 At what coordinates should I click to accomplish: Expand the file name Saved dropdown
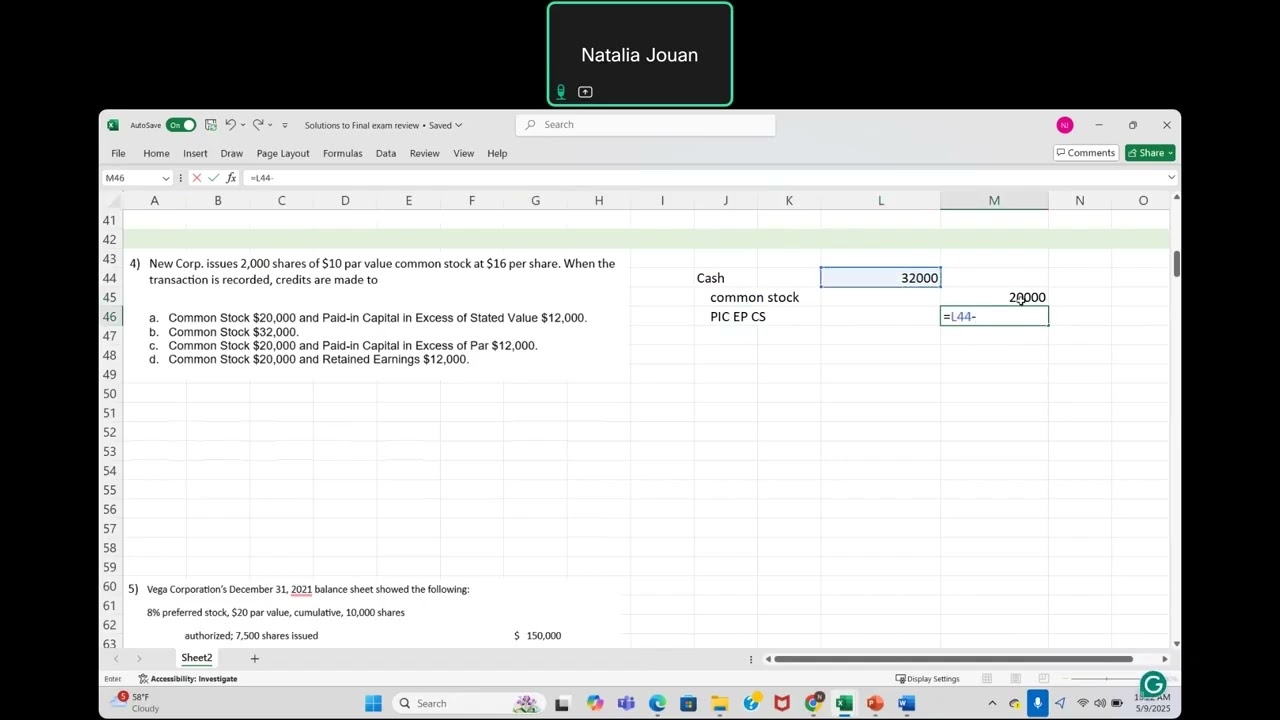pos(459,125)
